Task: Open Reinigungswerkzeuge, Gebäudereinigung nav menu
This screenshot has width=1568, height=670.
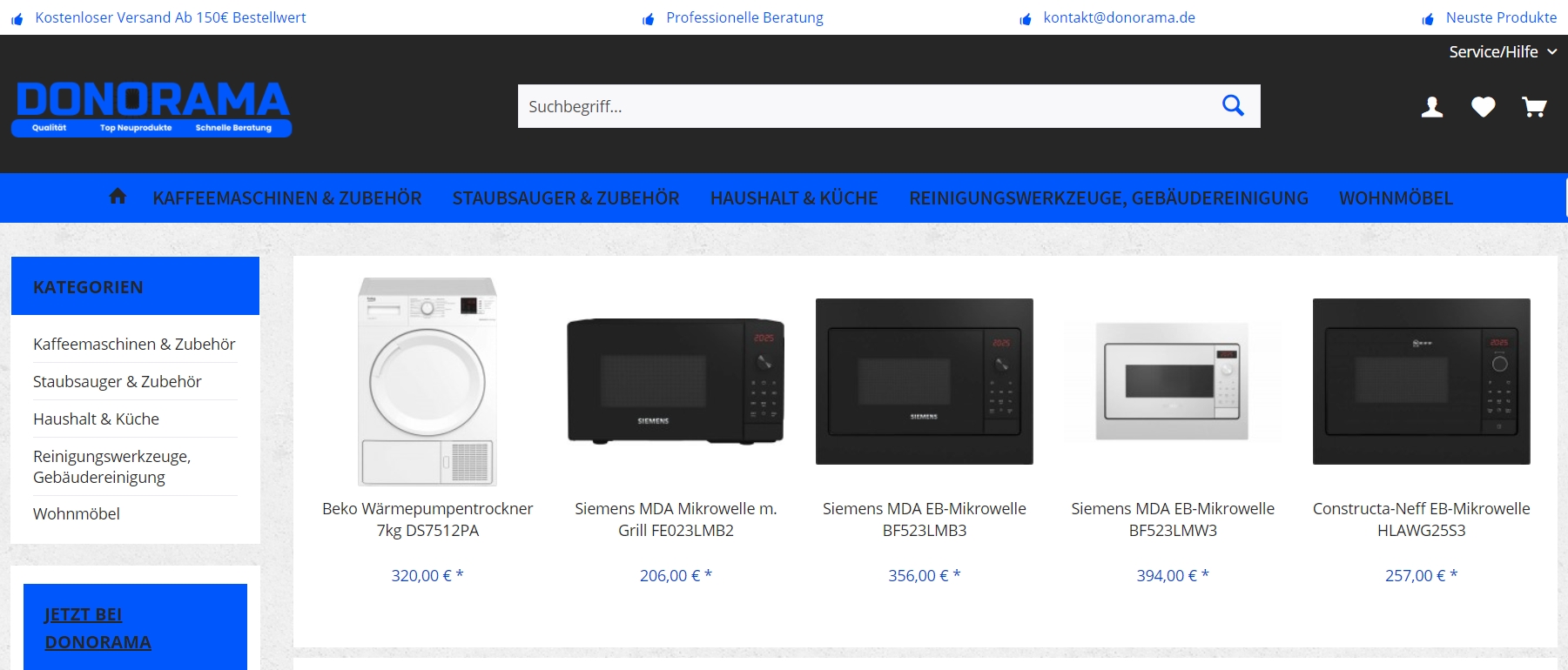Action: tap(1108, 198)
